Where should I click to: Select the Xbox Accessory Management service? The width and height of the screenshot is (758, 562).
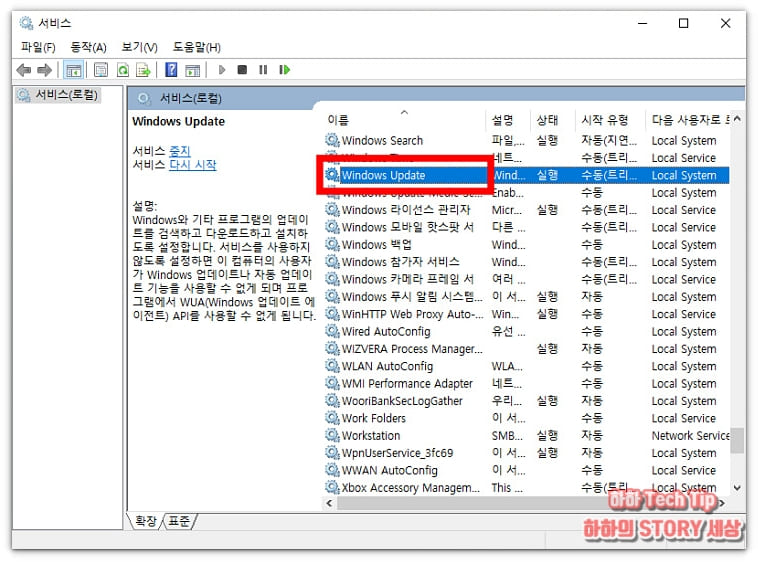527,488
